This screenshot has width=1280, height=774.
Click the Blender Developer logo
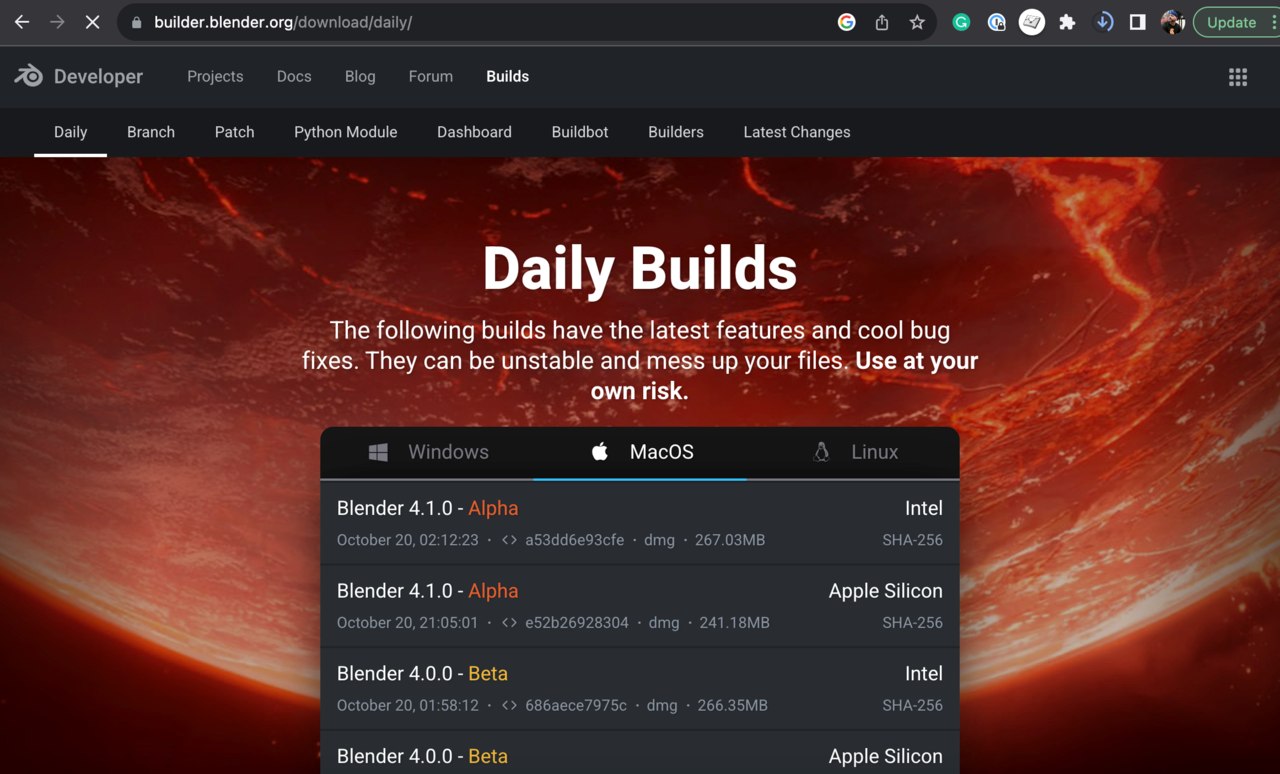pos(79,77)
